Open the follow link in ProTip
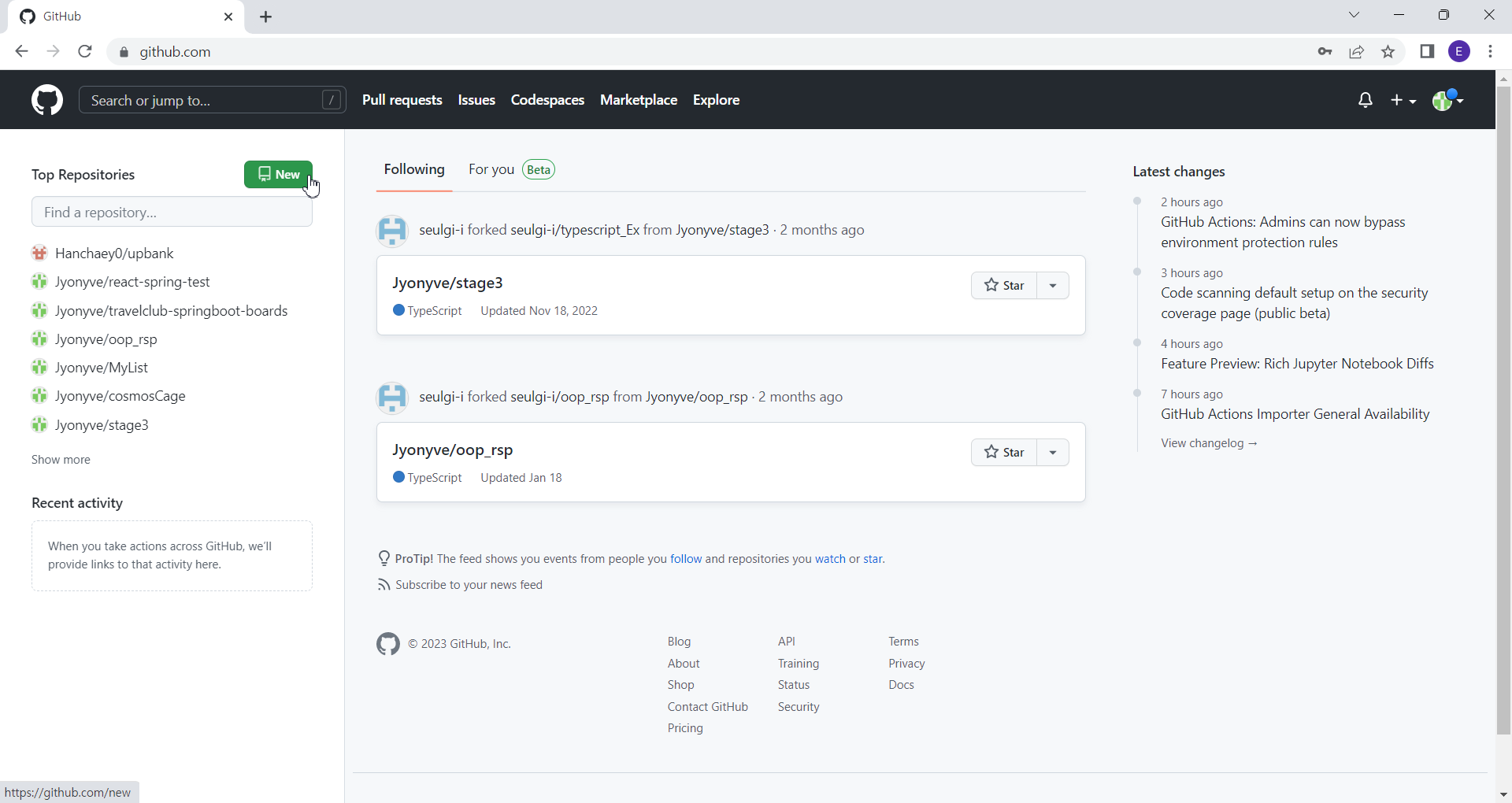Viewport: 1512px width, 803px height. [x=686, y=559]
